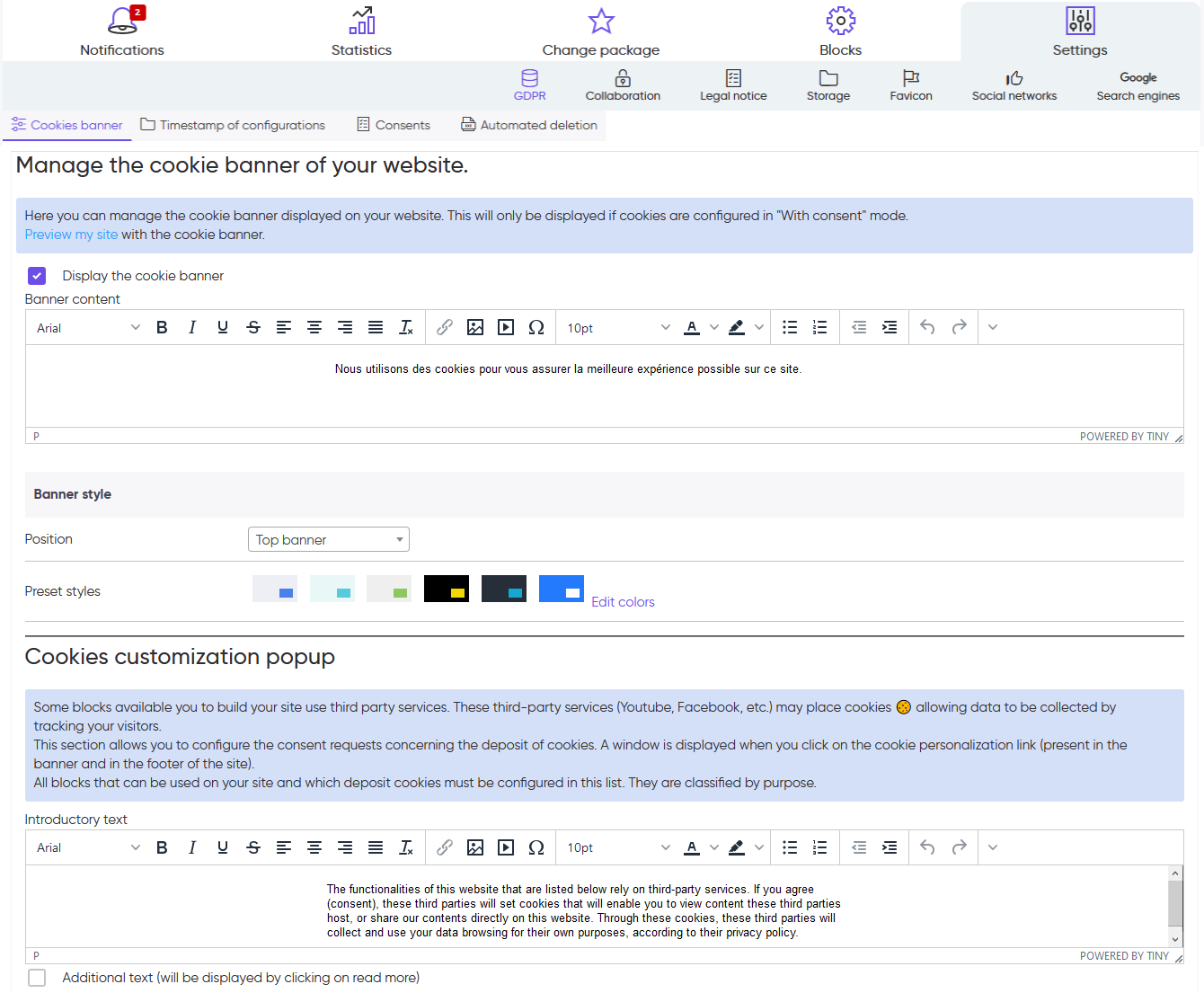Justify text in Banner content editor

[x=376, y=327]
